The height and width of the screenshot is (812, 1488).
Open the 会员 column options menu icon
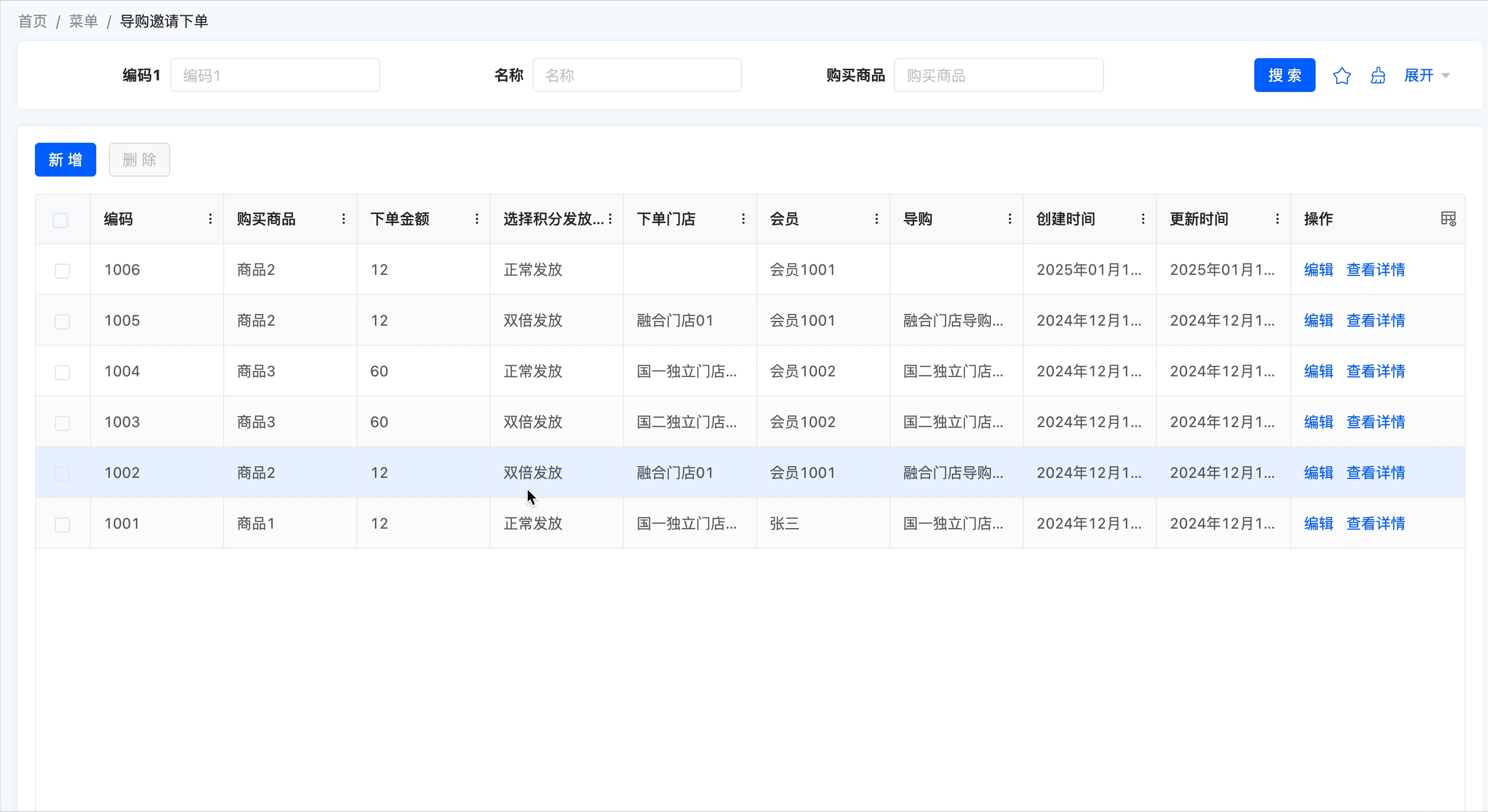coord(876,219)
